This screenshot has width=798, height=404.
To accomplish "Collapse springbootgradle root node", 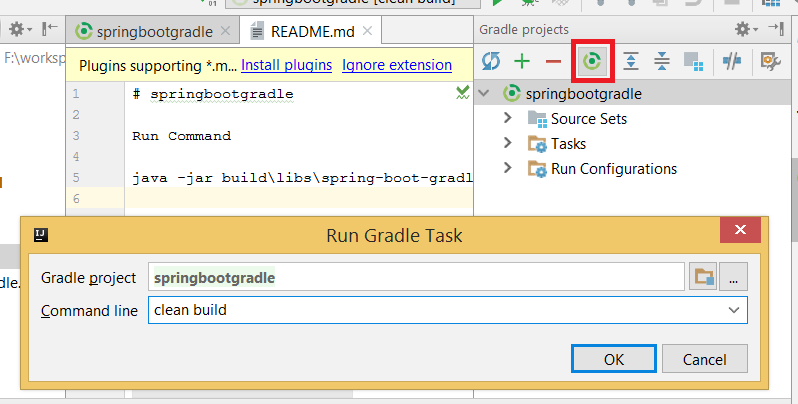I will pyautogui.click(x=484, y=94).
